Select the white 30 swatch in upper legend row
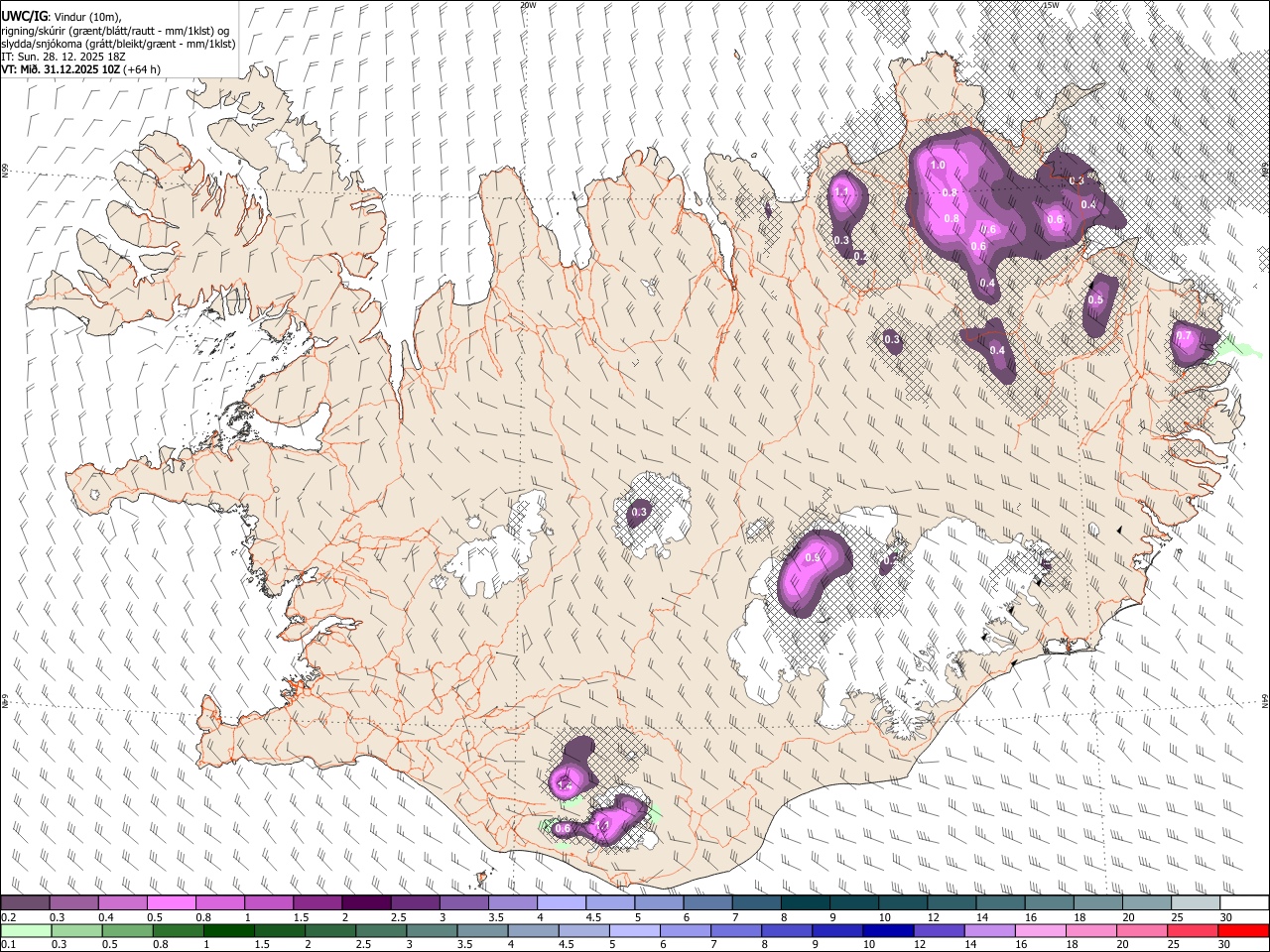1270x952 pixels. 1244,903
